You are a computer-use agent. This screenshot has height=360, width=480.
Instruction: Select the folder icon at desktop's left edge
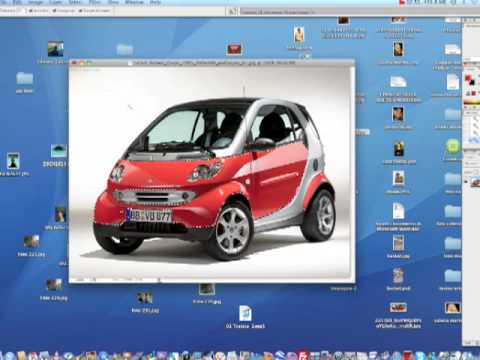point(25,79)
